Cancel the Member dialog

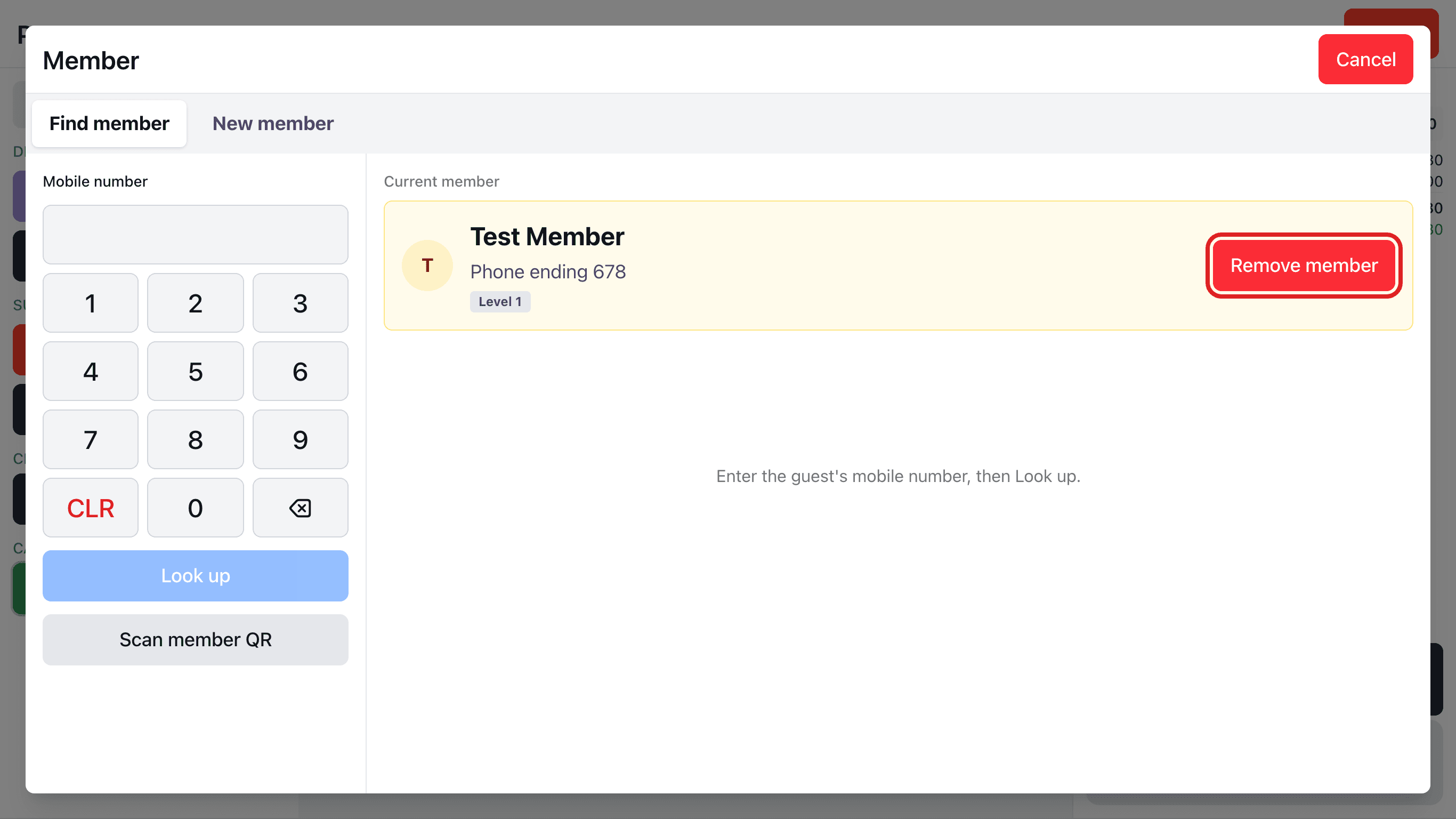(1365, 59)
